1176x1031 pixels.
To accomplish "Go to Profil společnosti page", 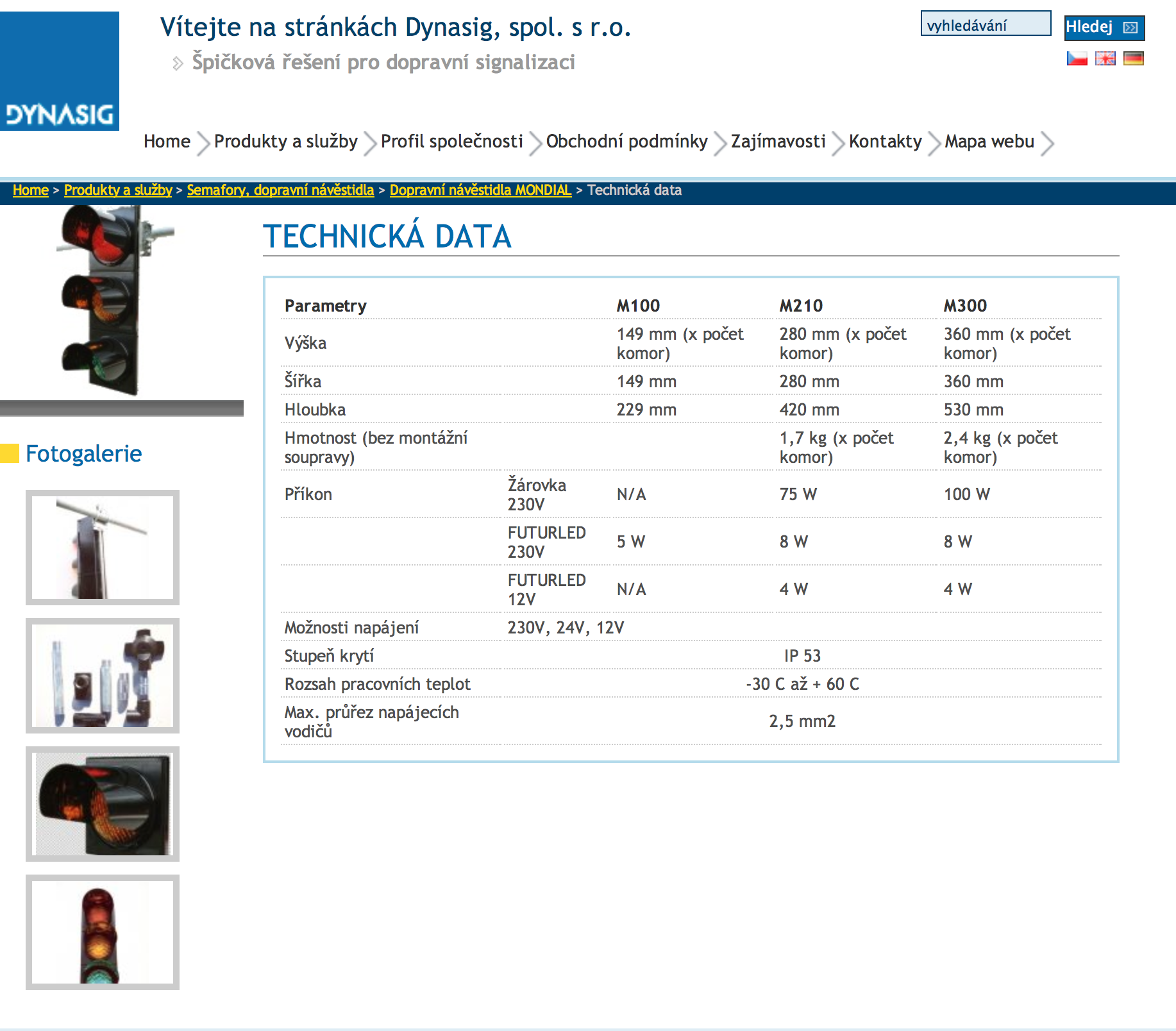I will tap(451, 141).
